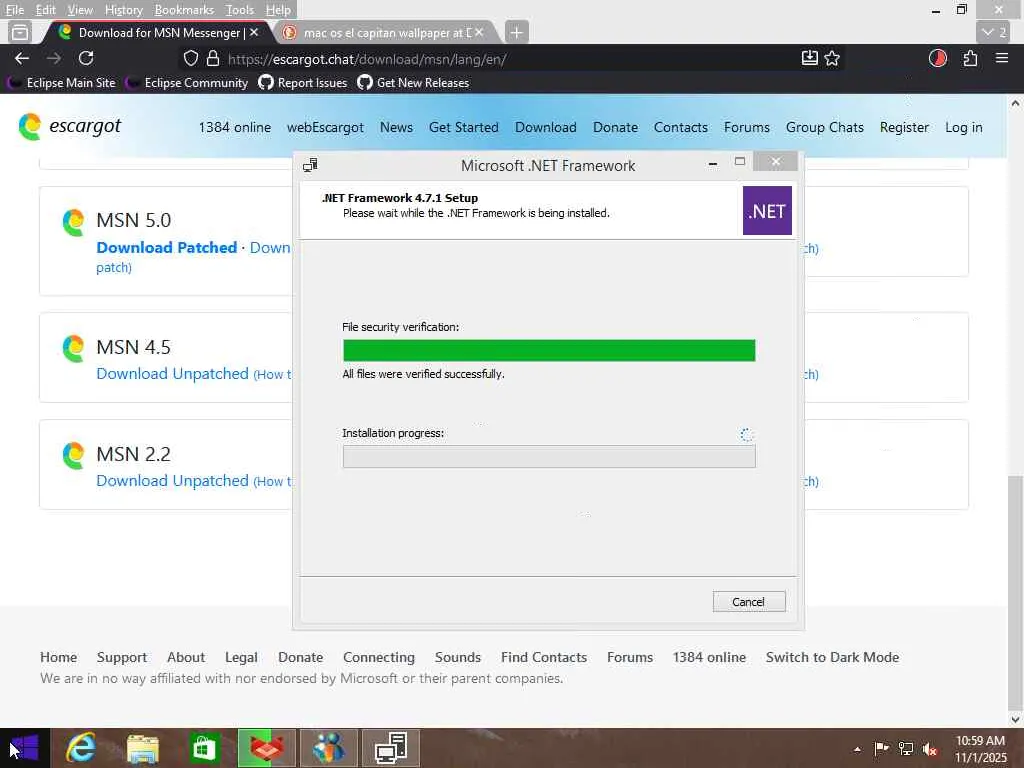
Task: Open the extensions puzzle piece icon
Action: click(x=970, y=58)
